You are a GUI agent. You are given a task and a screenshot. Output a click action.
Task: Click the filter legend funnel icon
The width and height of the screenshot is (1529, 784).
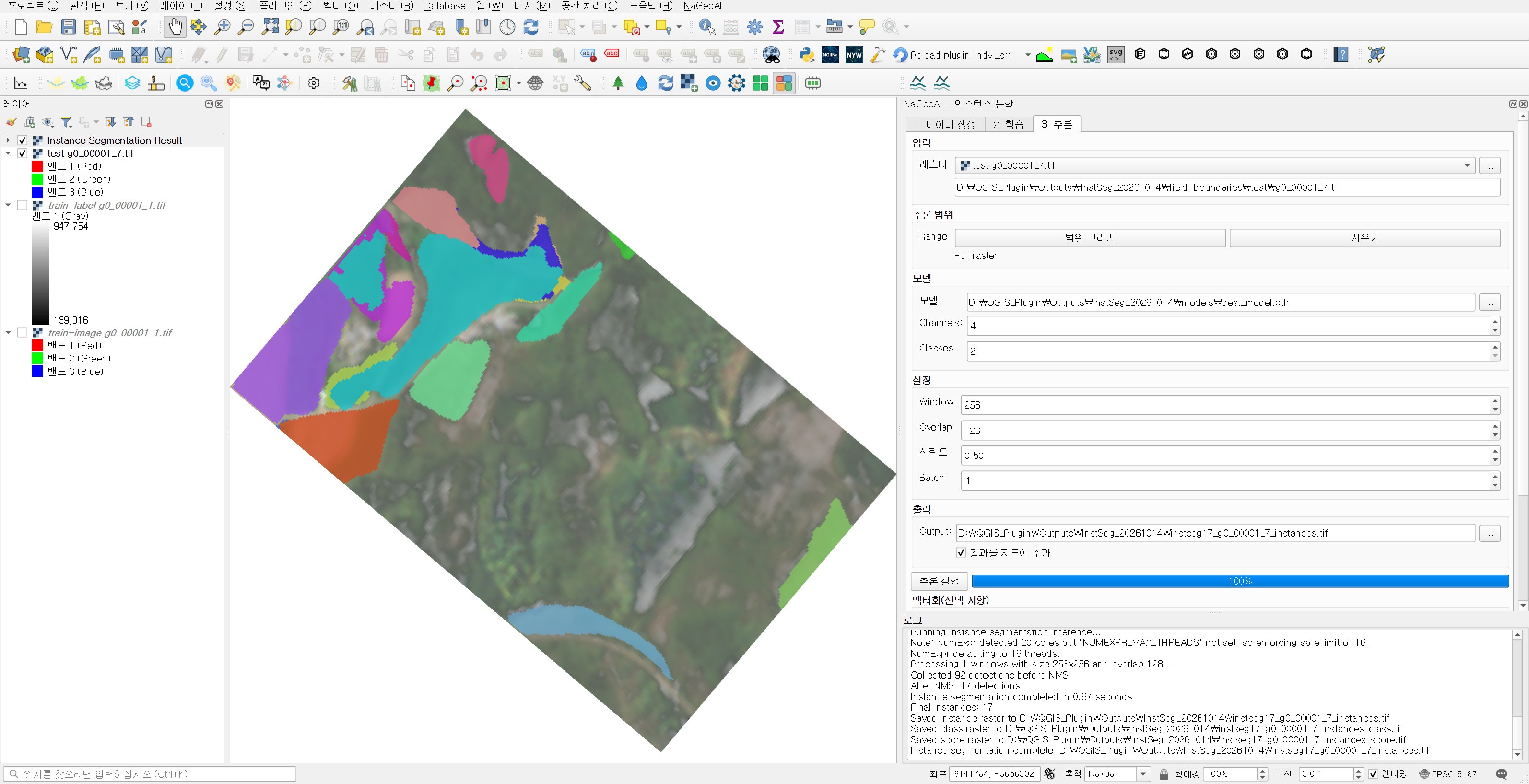pos(67,122)
